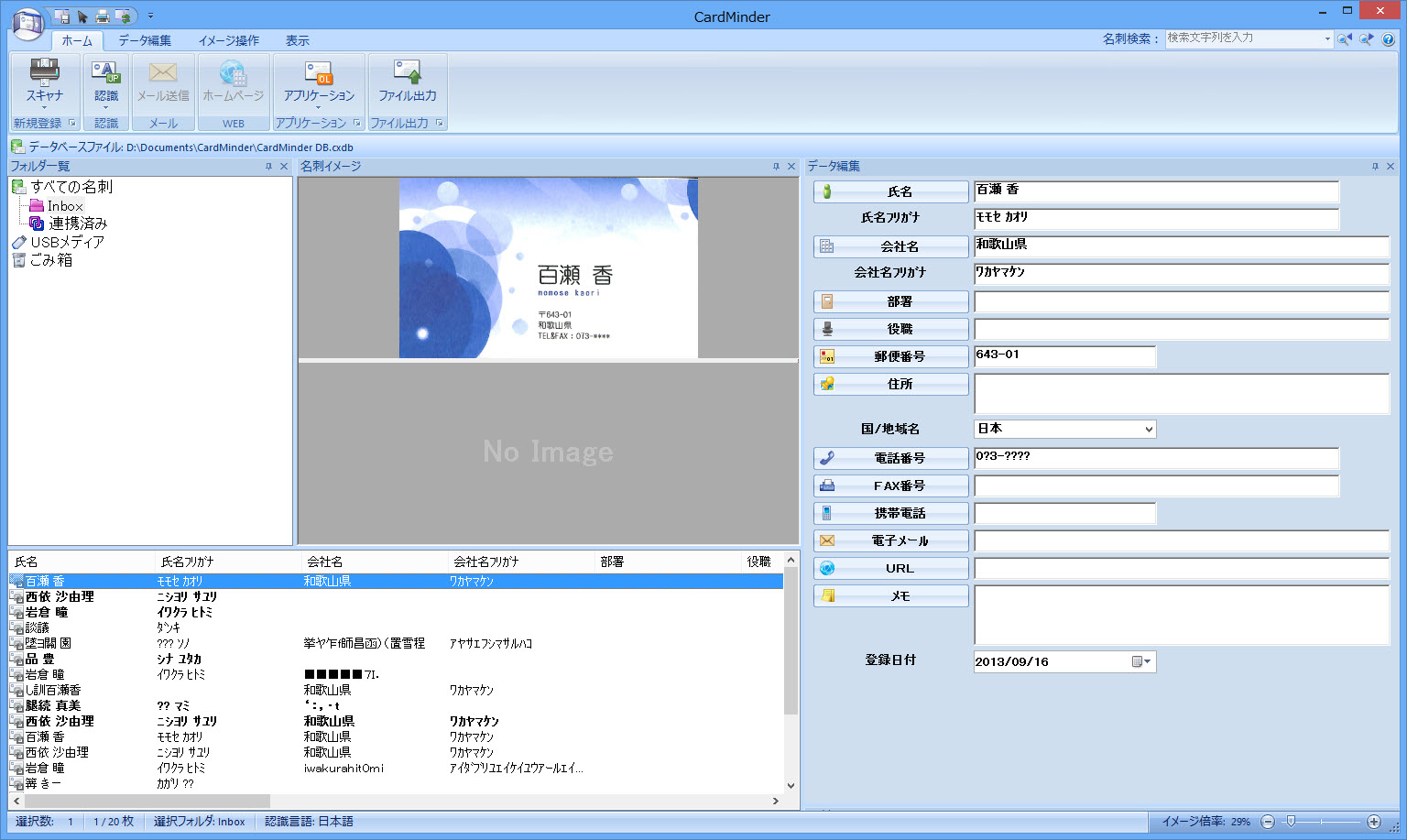
Task: Pin the Folder list (フォルダ一覧) panel
Action: (x=268, y=167)
